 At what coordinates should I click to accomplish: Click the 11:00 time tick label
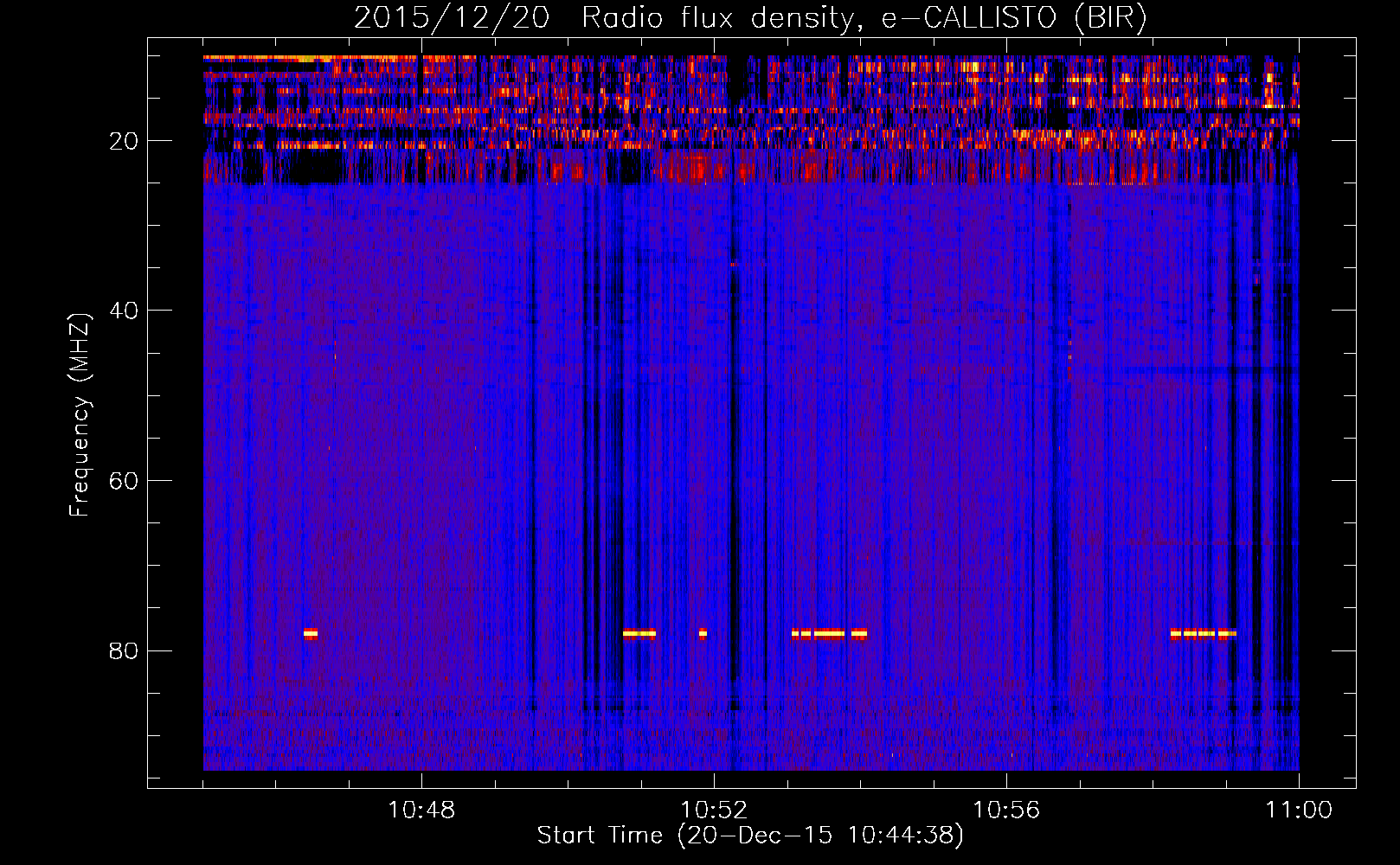[x=1299, y=811]
